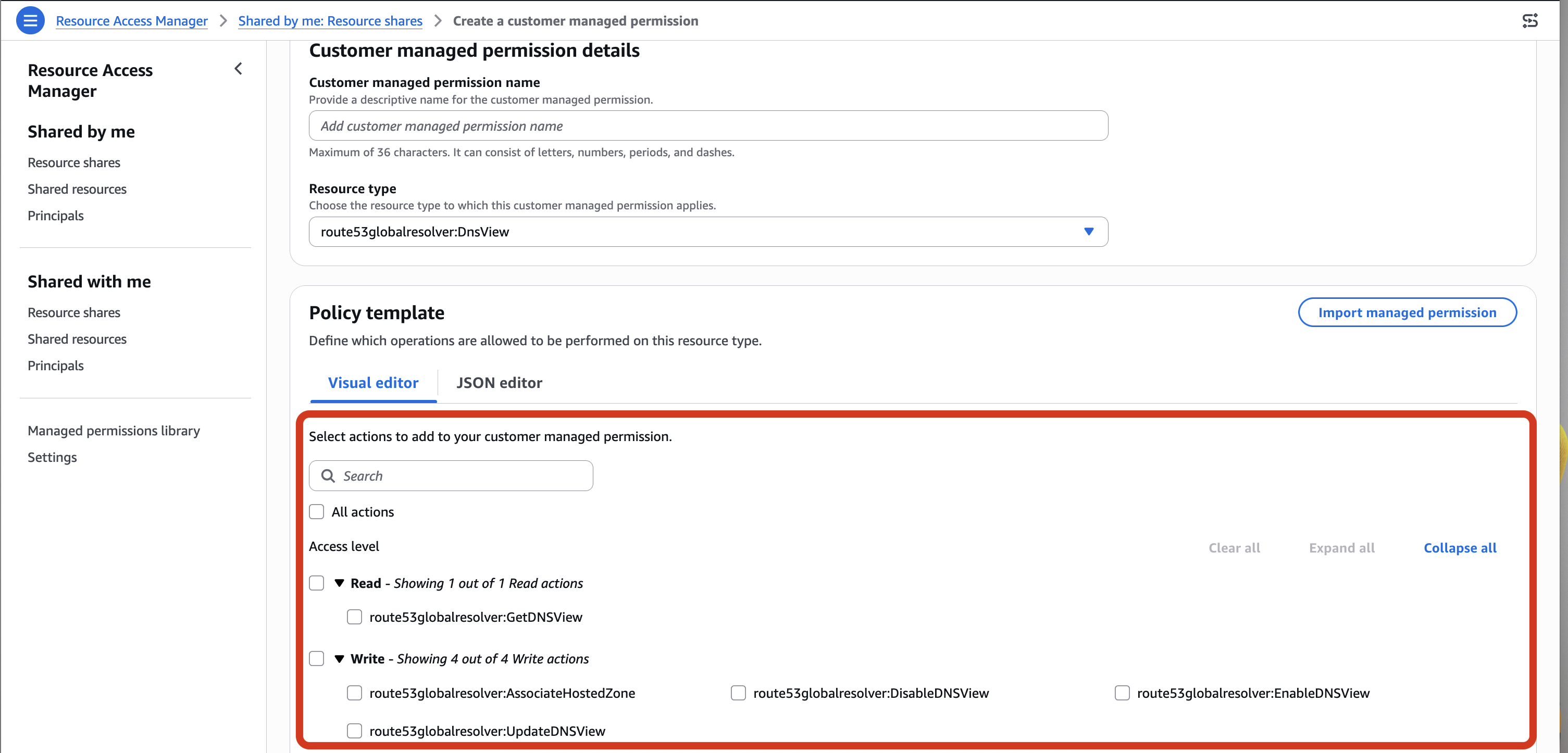Open Settings in the sidebar
This screenshot has height=753, width=1568.
52,457
